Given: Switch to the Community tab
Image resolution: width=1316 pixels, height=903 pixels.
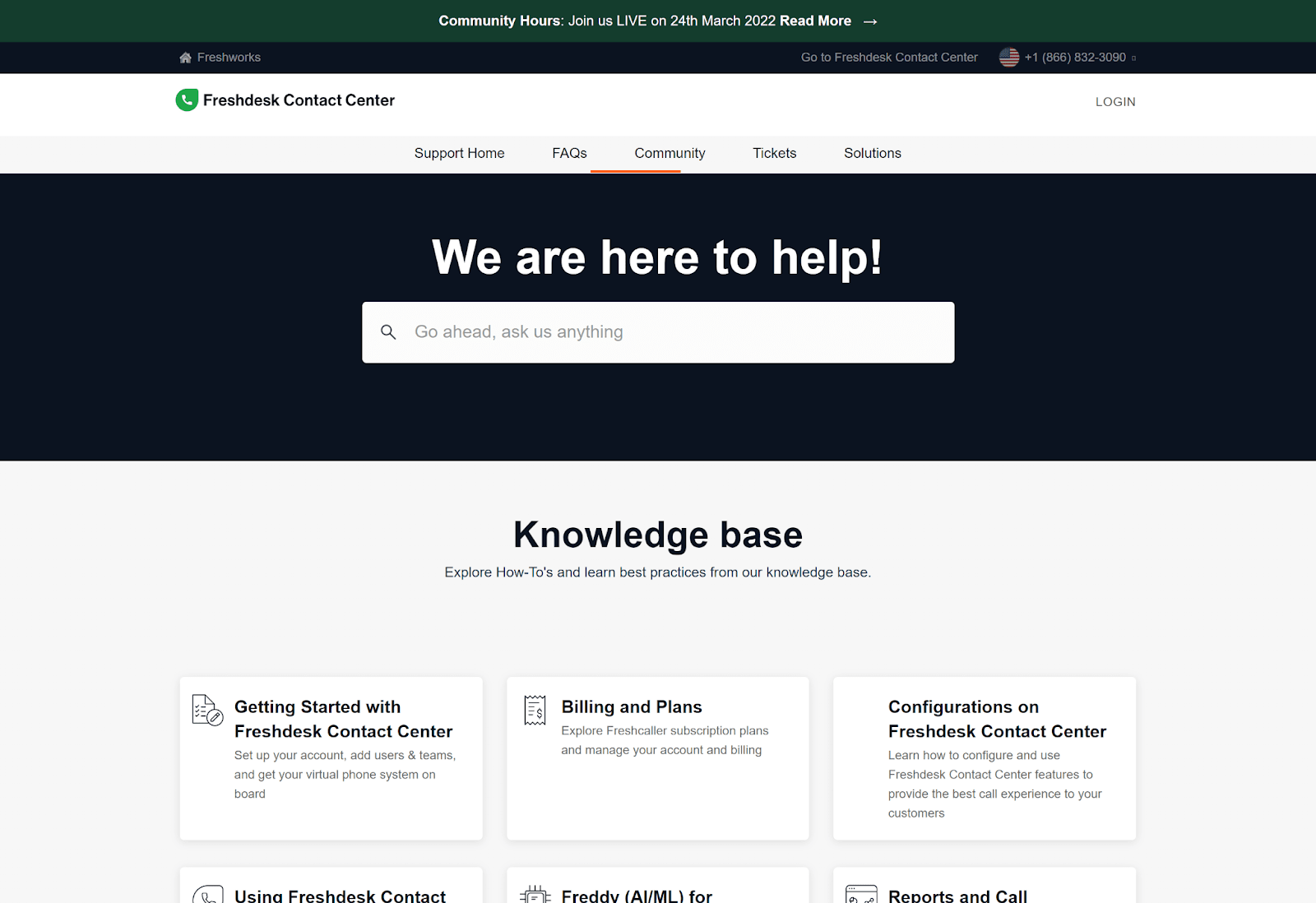Looking at the screenshot, I should 670,153.
